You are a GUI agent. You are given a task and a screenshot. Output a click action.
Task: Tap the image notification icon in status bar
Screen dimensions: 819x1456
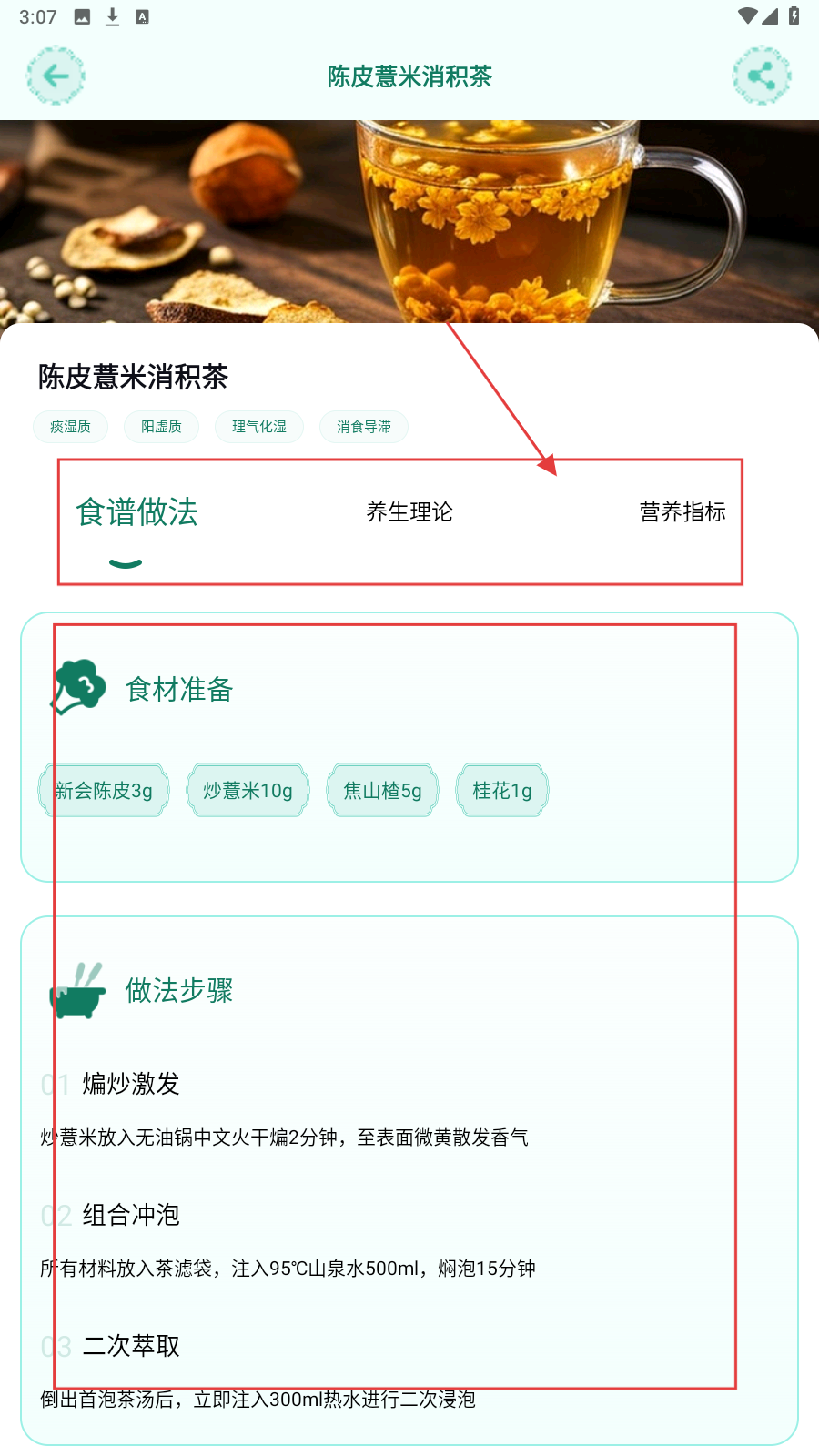pyautogui.click(x=82, y=16)
